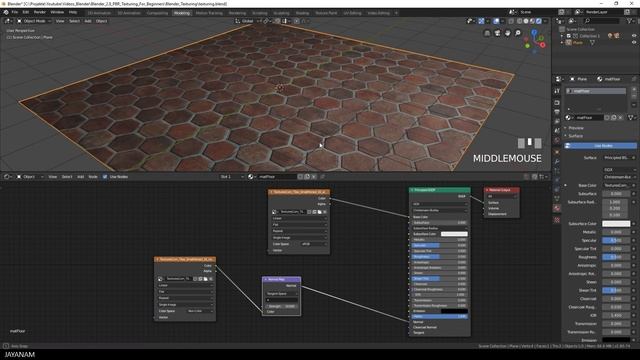Select wireframe viewport shading
The image size is (640, 360).
point(520,21)
